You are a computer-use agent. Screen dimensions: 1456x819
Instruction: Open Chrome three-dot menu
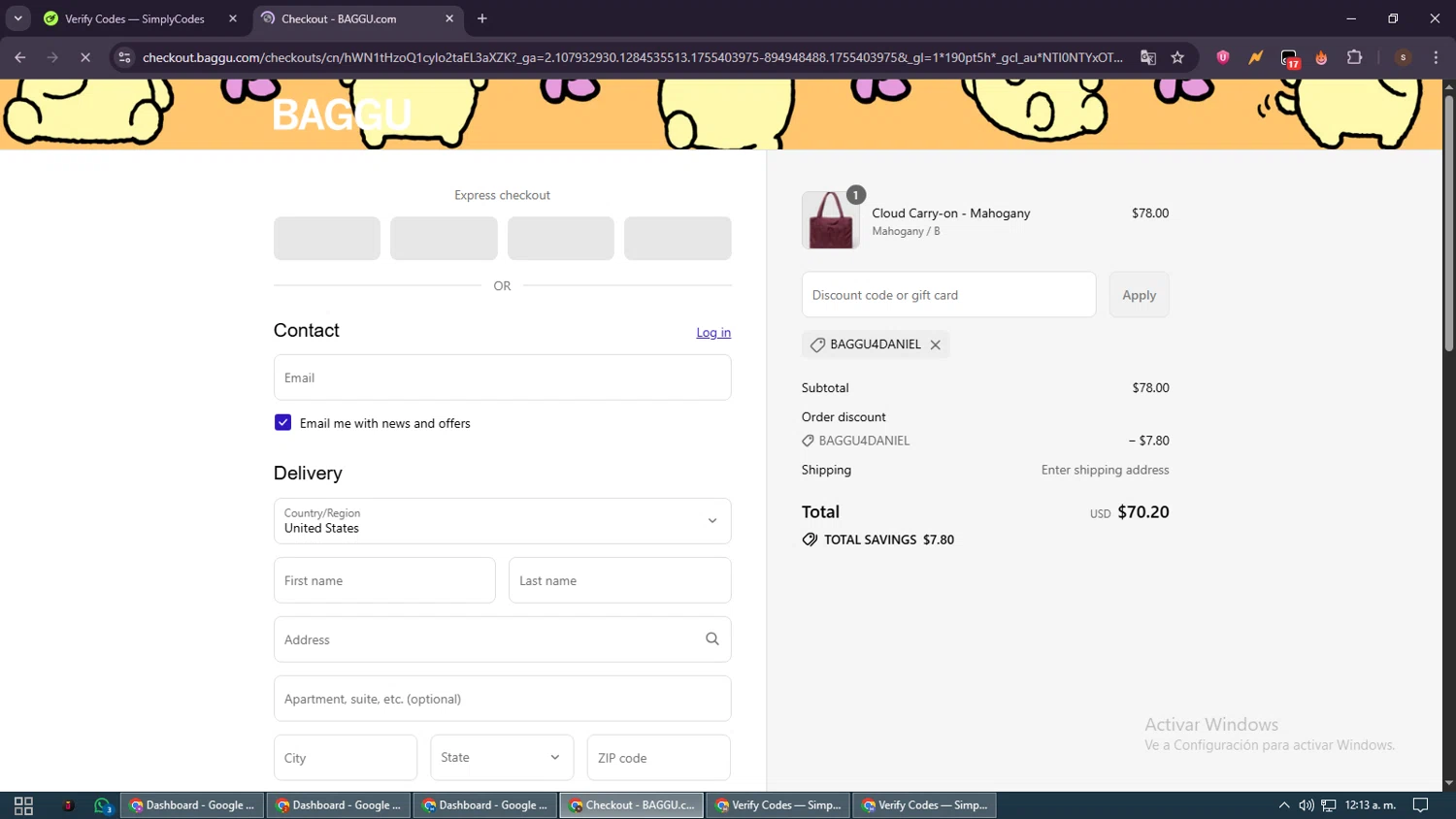coord(1436,57)
